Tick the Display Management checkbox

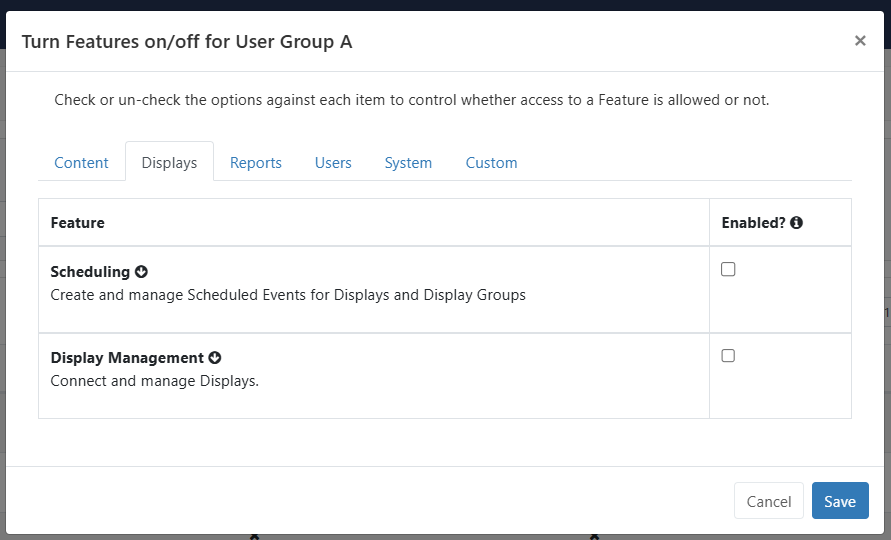pyautogui.click(x=728, y=356)
